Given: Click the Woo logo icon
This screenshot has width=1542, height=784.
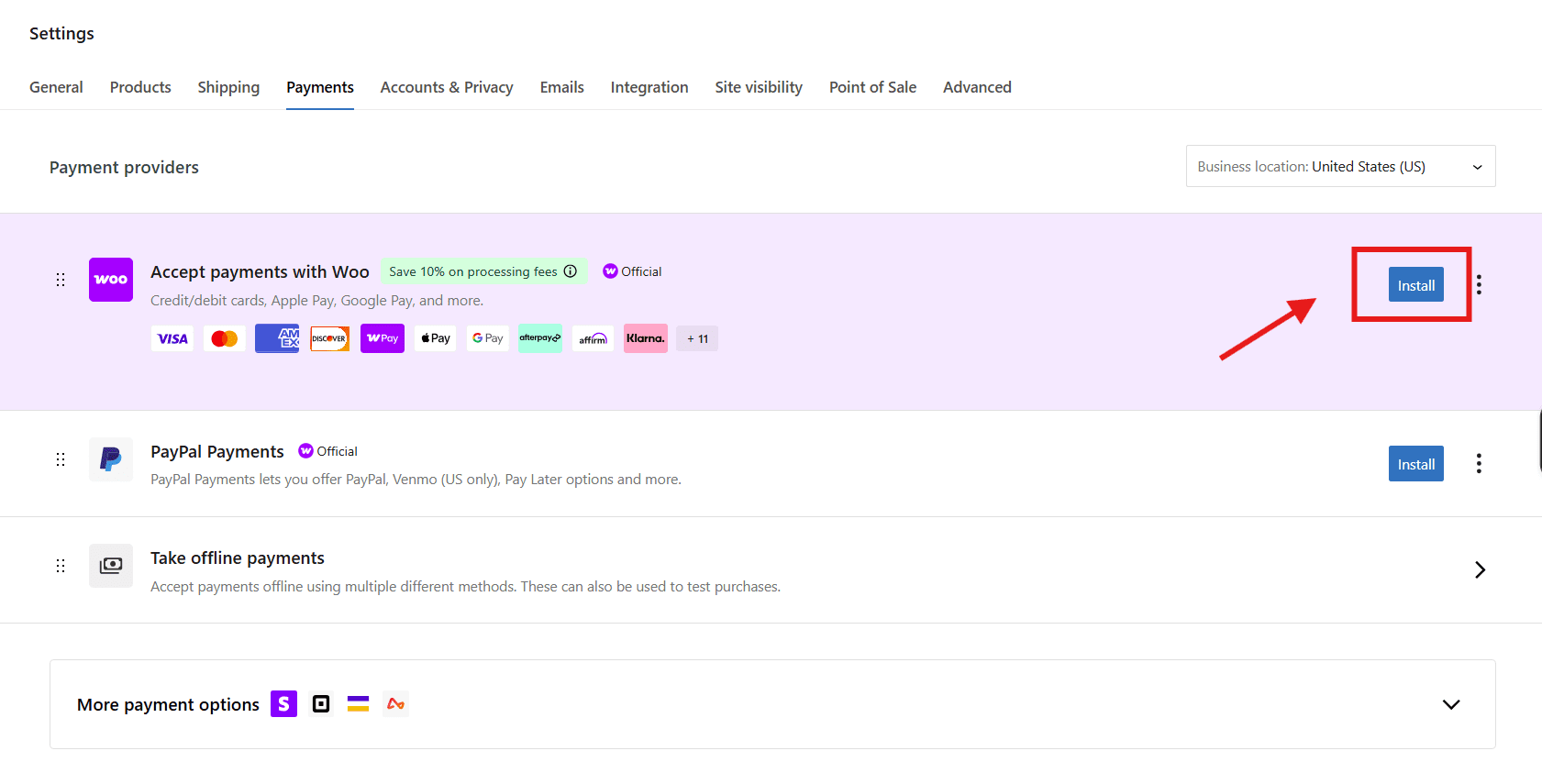Looking at the screenshot, I should (x=111, y=280).
